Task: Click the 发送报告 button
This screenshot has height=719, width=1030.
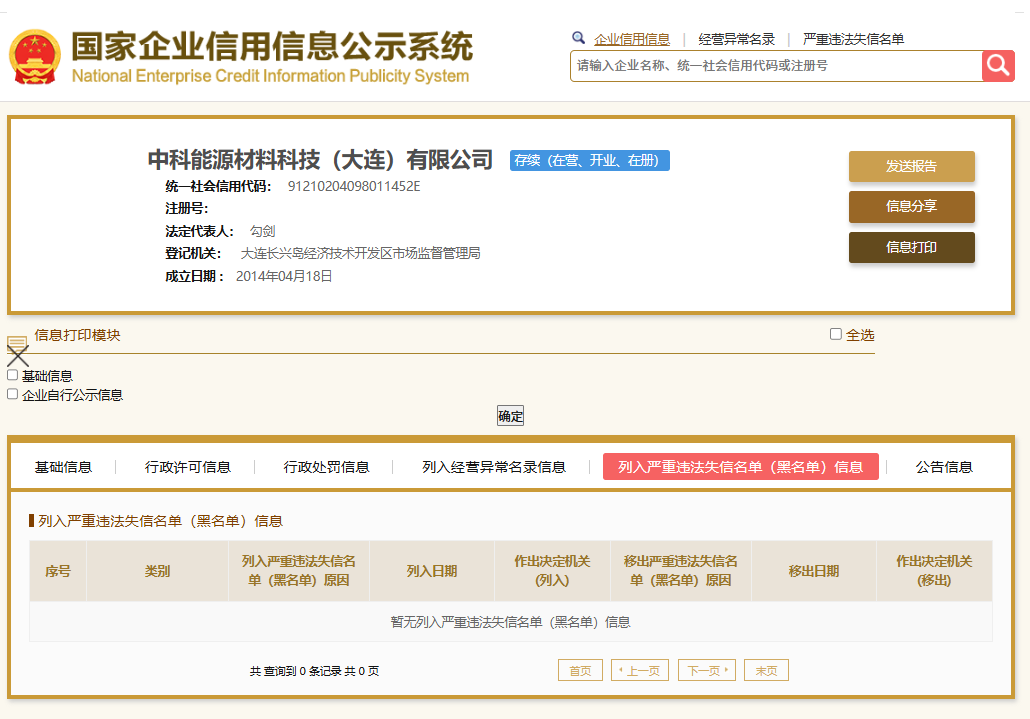Action: click(911, 166)
